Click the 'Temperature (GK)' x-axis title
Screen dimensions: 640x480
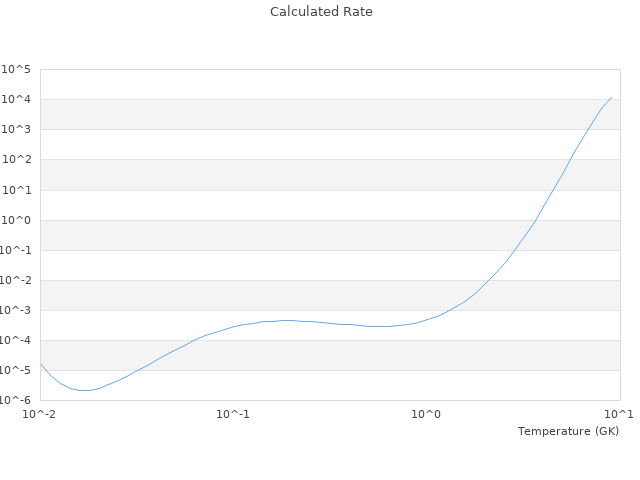(x=568, y=431)
